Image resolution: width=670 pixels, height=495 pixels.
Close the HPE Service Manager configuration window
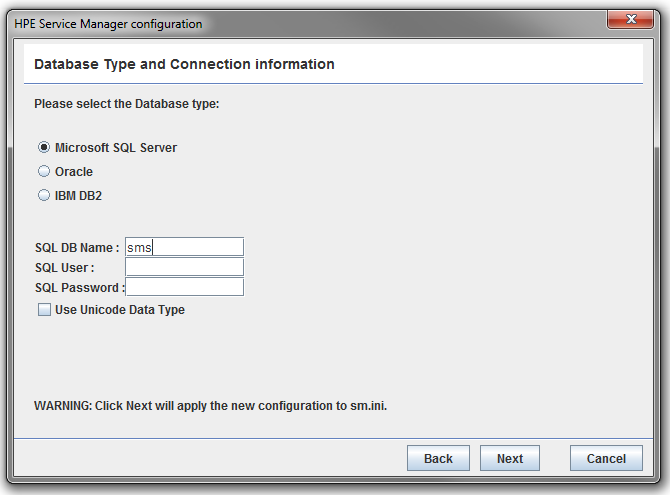tap(631, 19)
